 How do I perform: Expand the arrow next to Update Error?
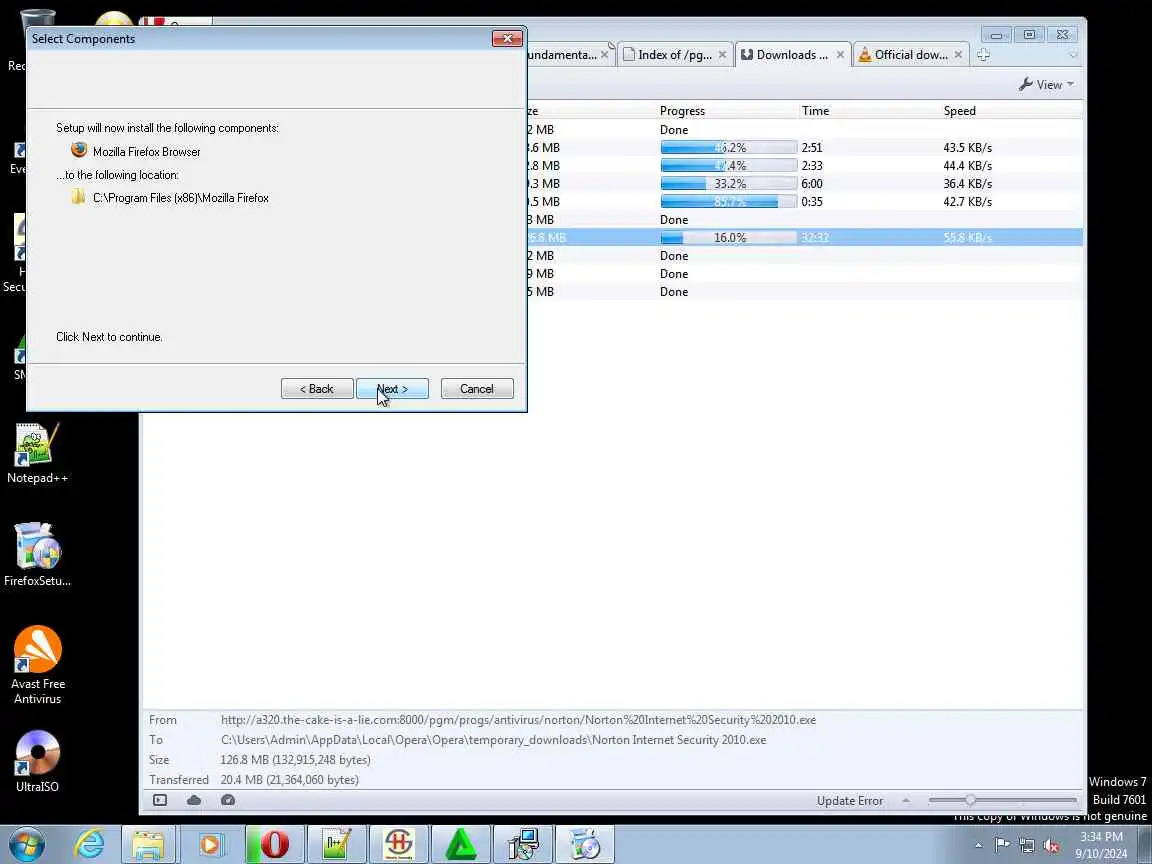906,800
